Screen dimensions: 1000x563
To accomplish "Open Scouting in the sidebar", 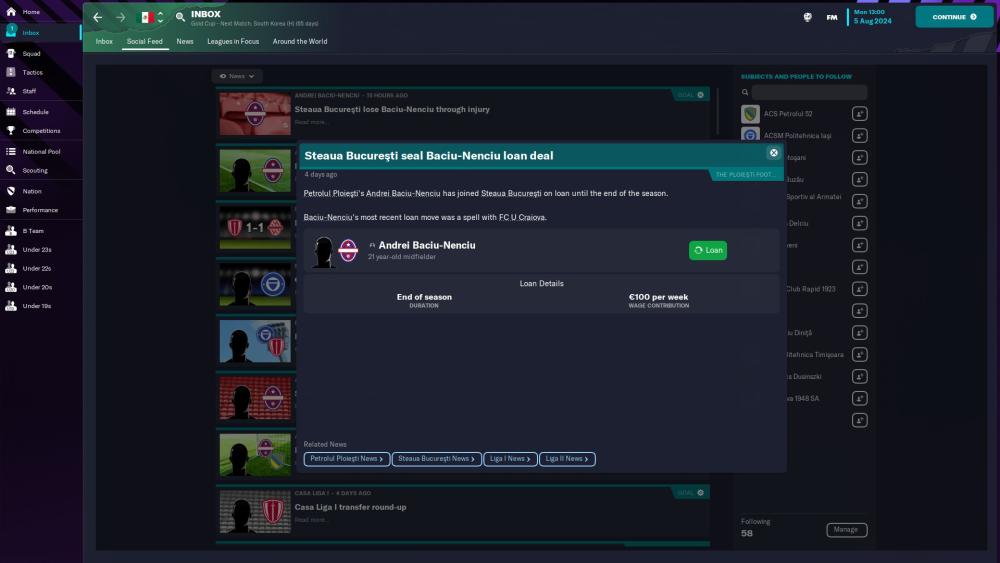I will pyautogui.click(x=34, y=170).
